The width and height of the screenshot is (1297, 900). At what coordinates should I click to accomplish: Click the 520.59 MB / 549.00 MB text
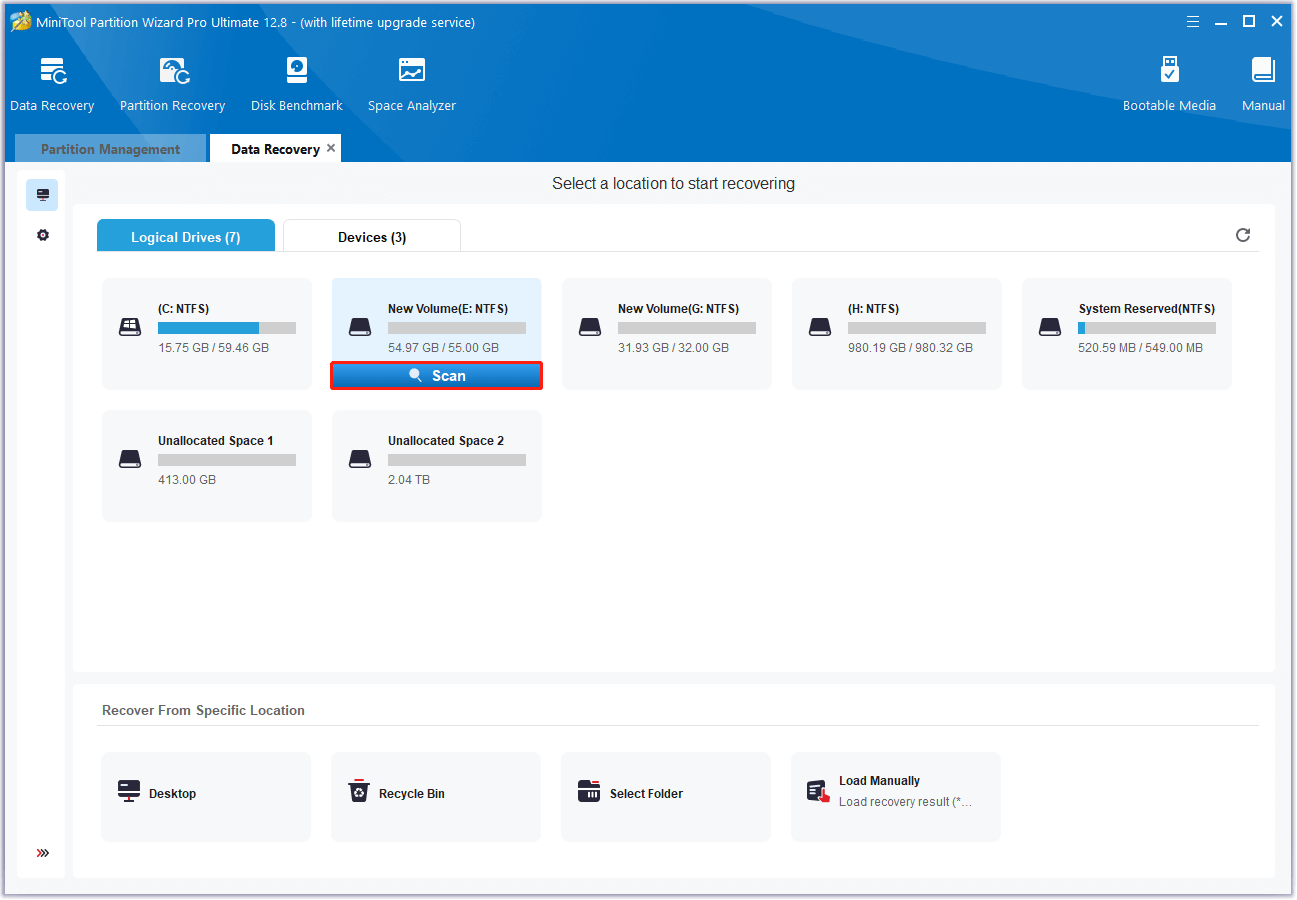click(x=1140, y=348)
